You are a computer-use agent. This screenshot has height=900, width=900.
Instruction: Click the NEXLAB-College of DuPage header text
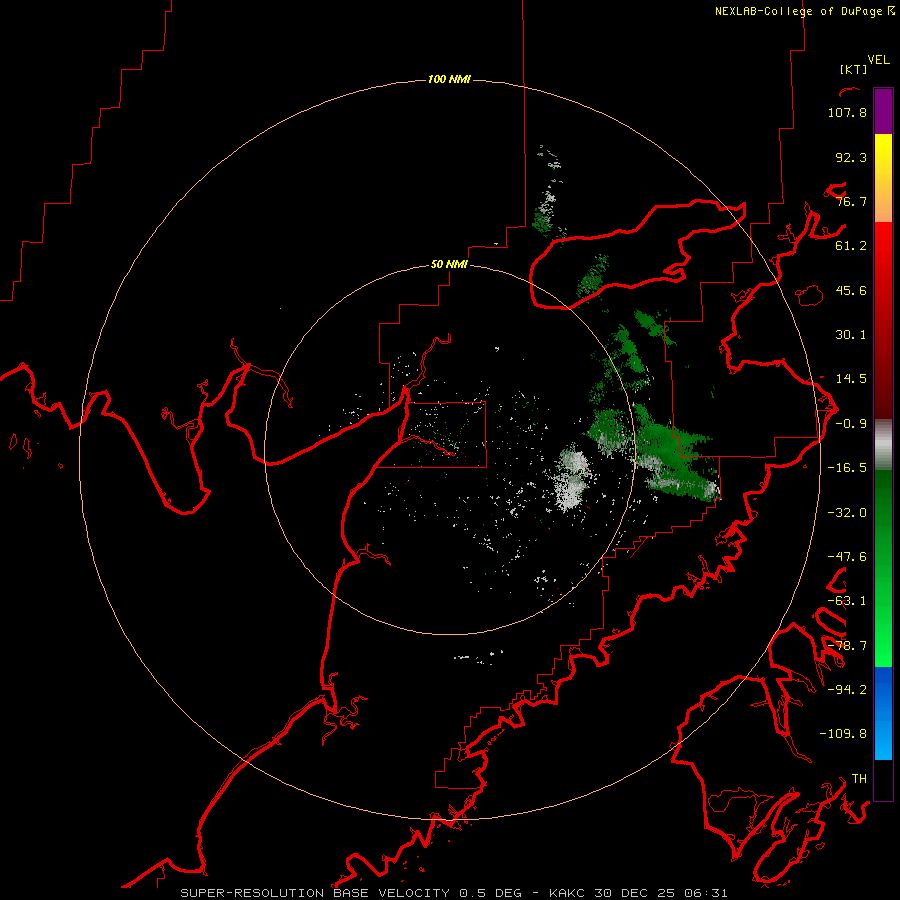(x=804, y=11)
